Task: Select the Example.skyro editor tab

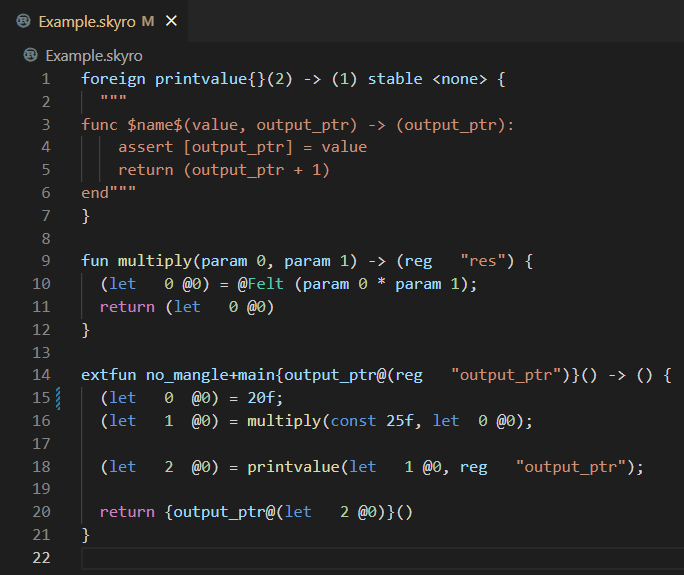Action: coord(94,21)
